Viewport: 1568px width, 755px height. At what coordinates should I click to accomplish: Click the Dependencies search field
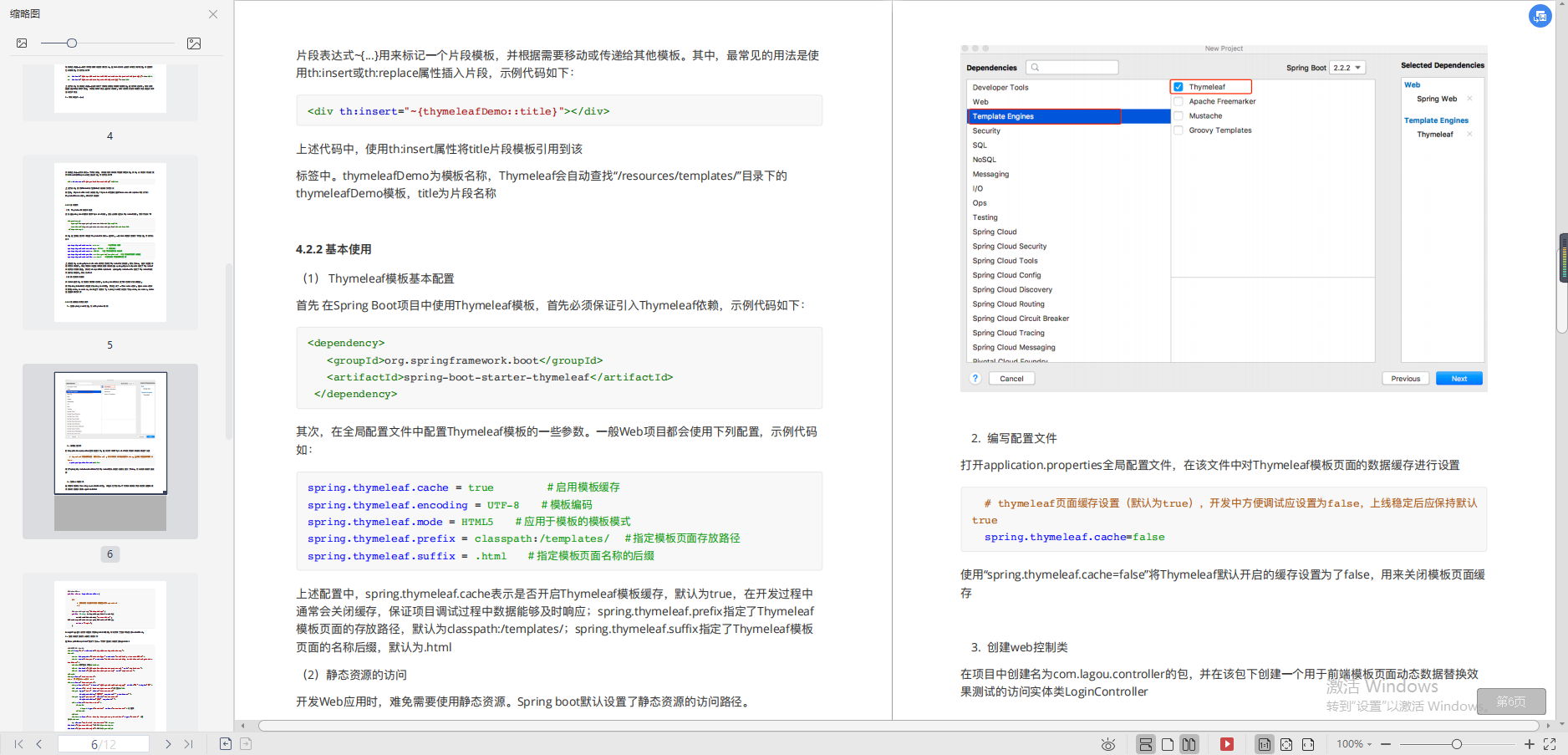tap(1073, 68)
